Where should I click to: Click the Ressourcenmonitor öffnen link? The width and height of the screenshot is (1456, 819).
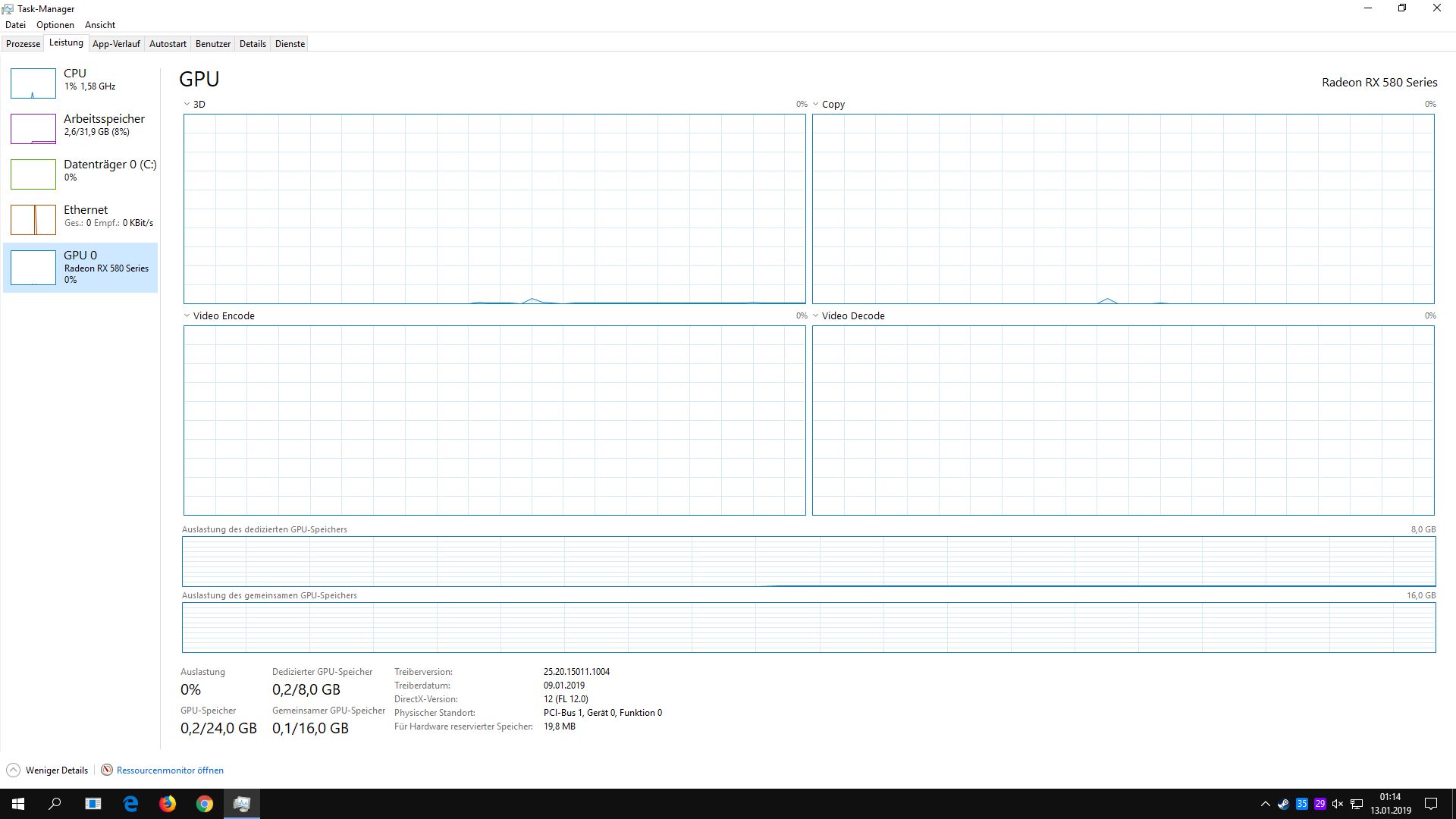170,770
